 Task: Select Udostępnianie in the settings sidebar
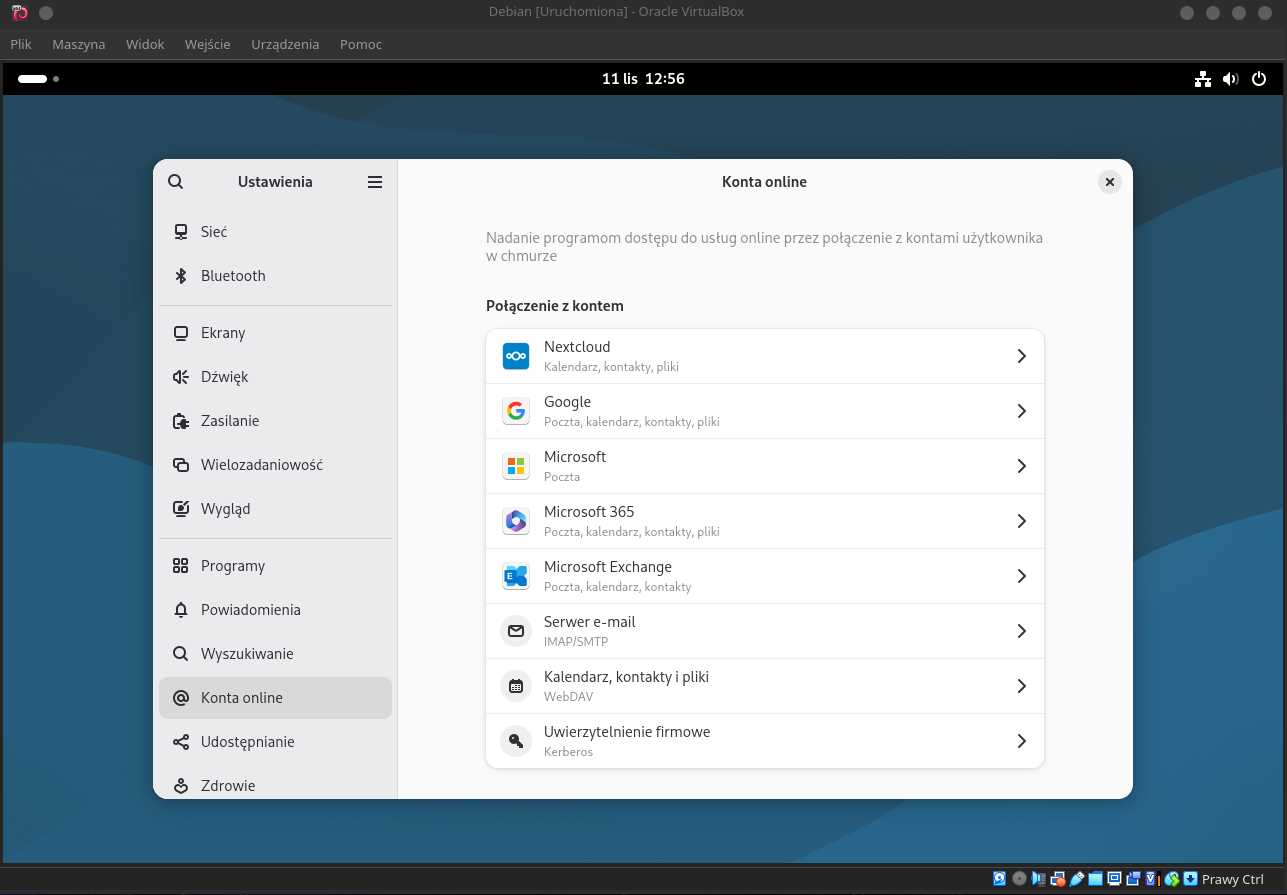tap(275, 742)
